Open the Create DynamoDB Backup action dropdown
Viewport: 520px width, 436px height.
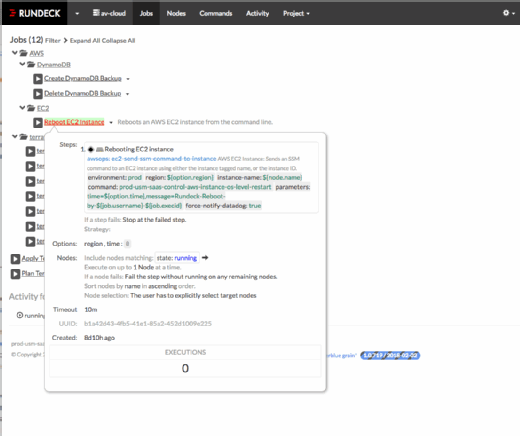128,79
